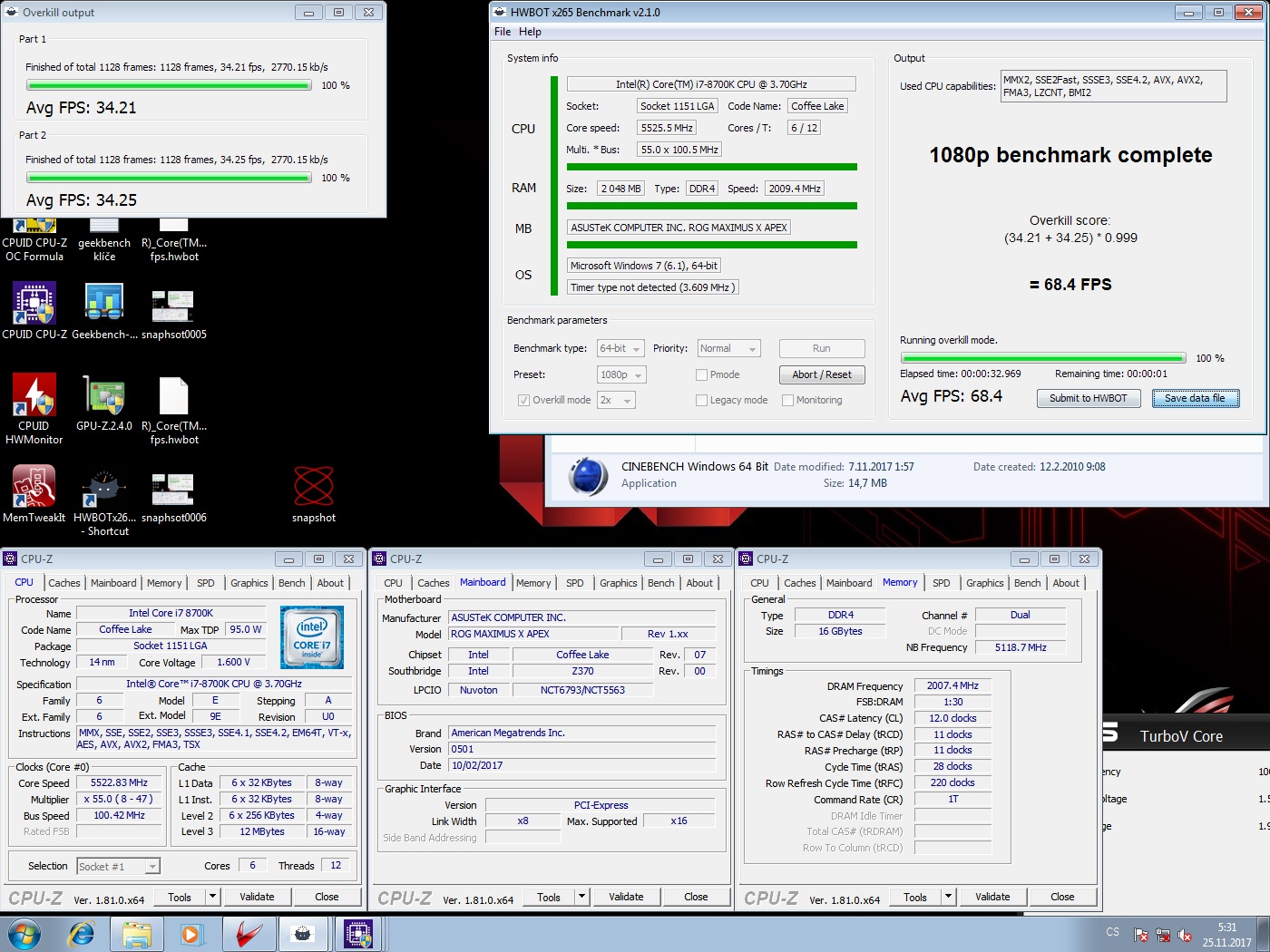Click Part 2 progress bar in Overkill output

point(169,179)
